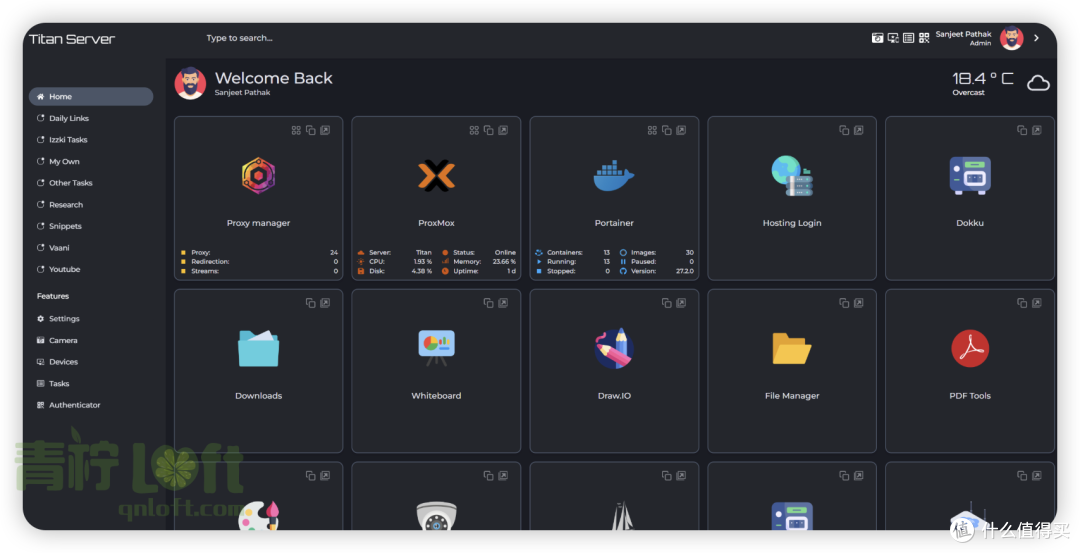The height and width of the screenshot is (553, 1080).
Task: Click the Proxy manager hexagon icon
Action: 258,176
